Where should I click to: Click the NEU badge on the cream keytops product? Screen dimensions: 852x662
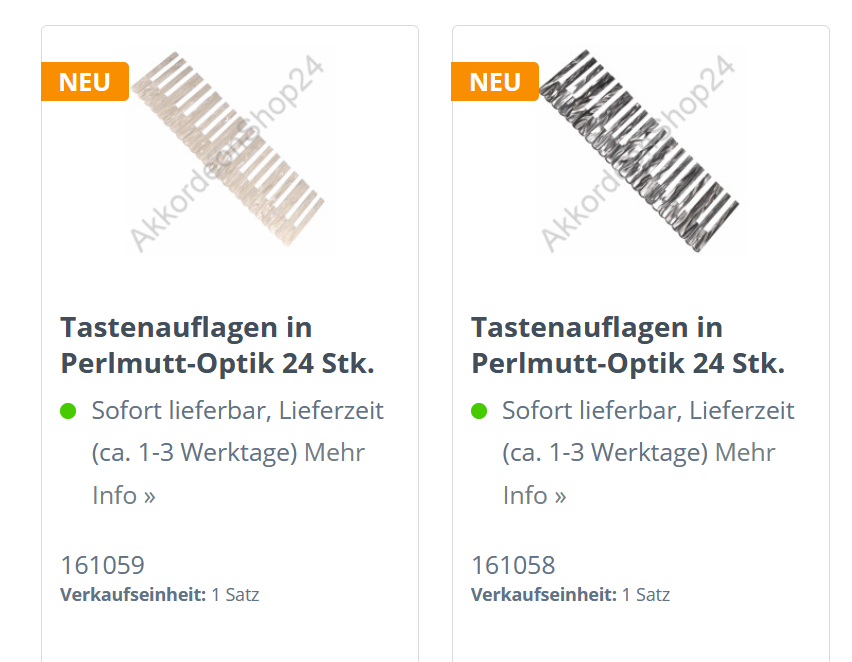[85, 82]
